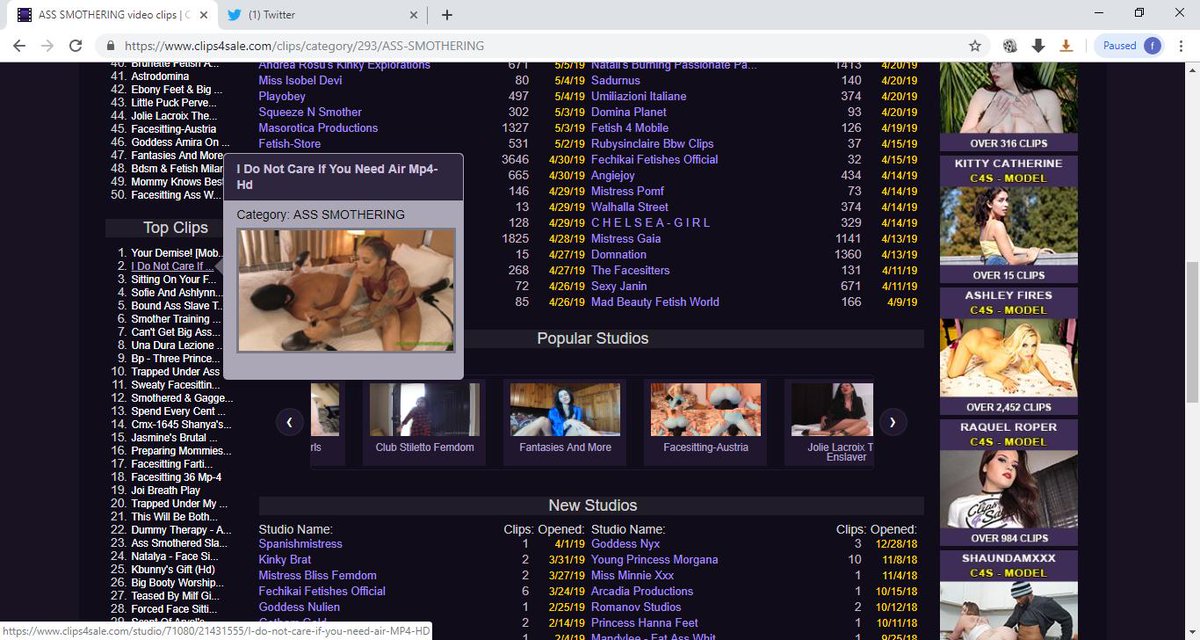Open the Spanishmistress new studio link

click(300, 544)
